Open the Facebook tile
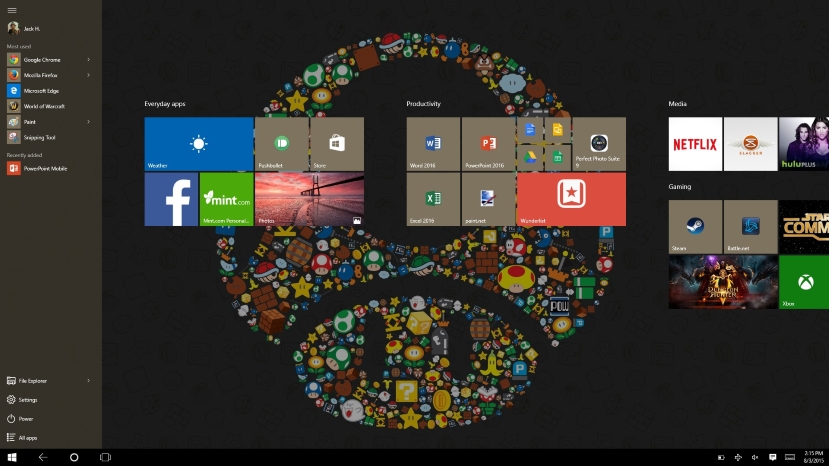This screenshot has width=829, height=466. (x=171, y=199)
